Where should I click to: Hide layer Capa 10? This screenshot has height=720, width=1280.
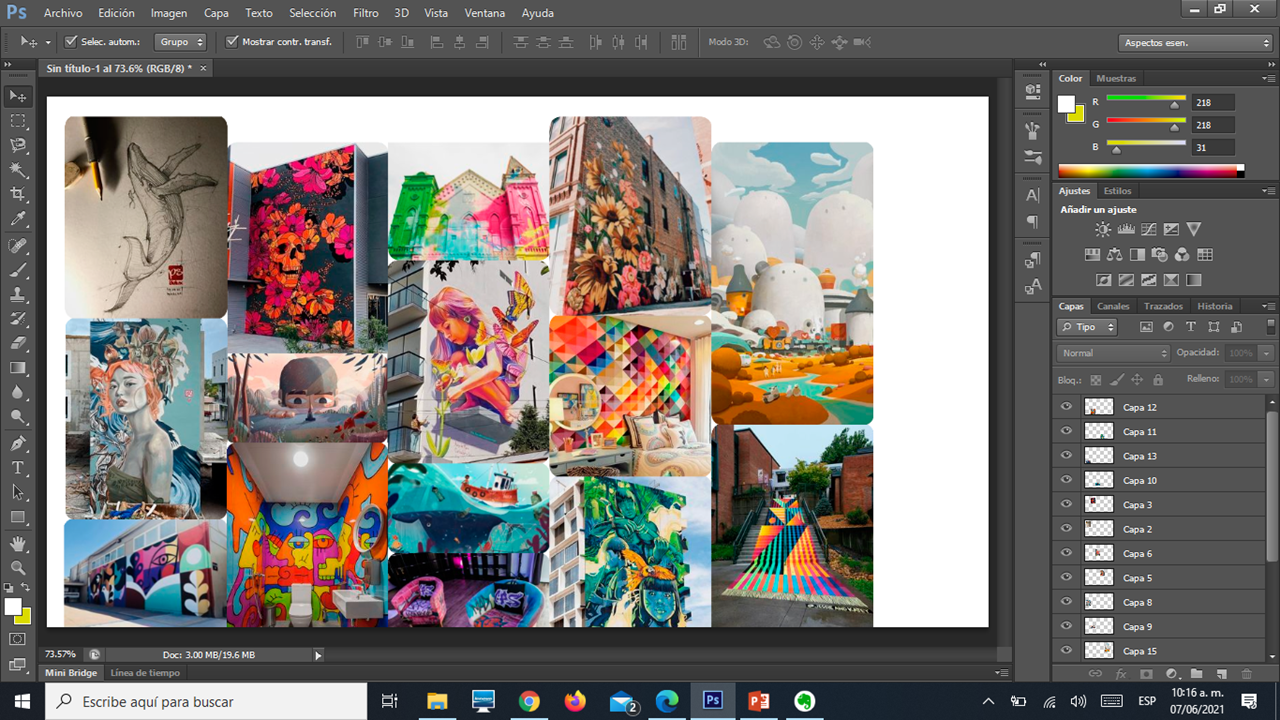(x=1066, y=480)
